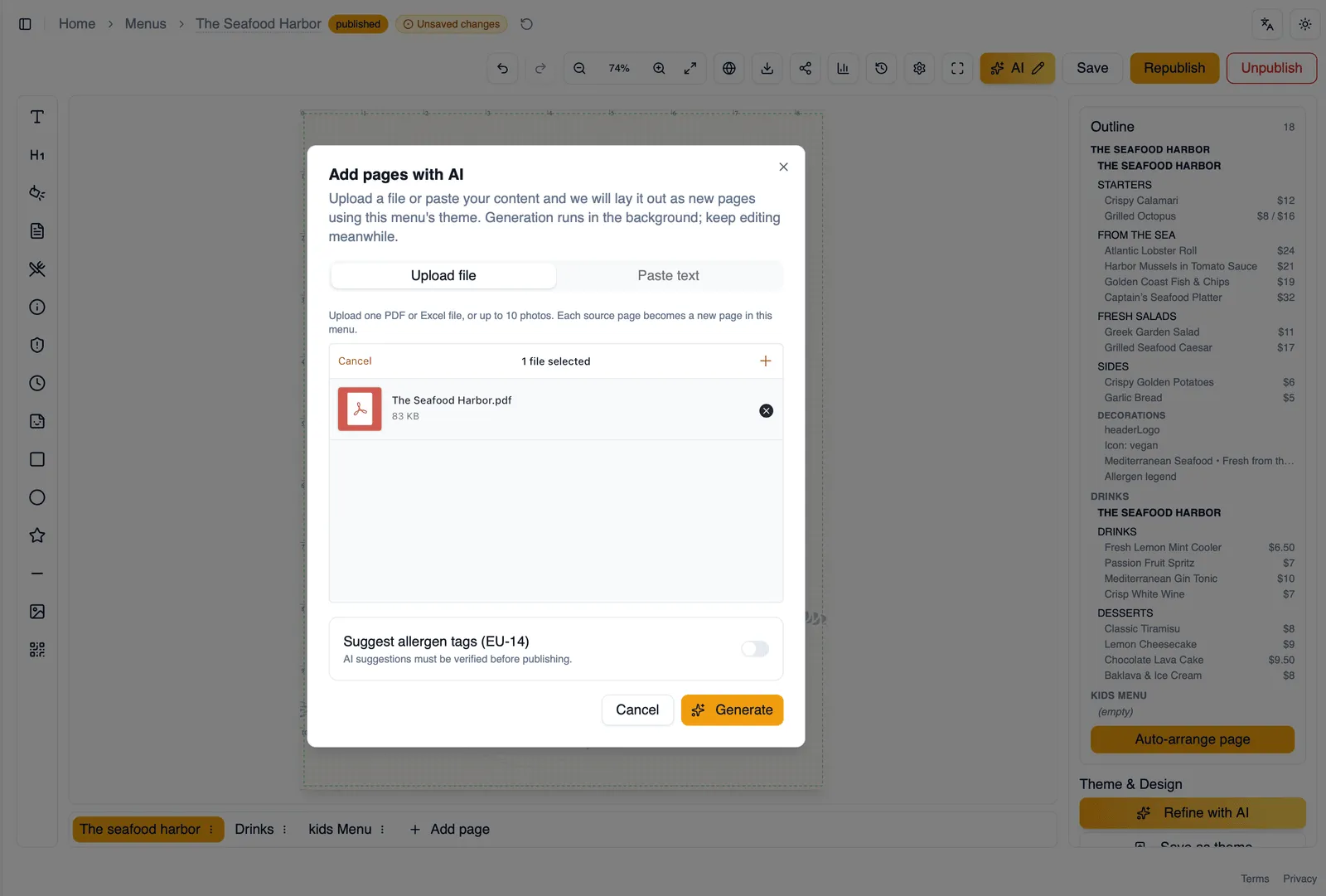Click the zoom out magnifier icon

pos(579,68)
